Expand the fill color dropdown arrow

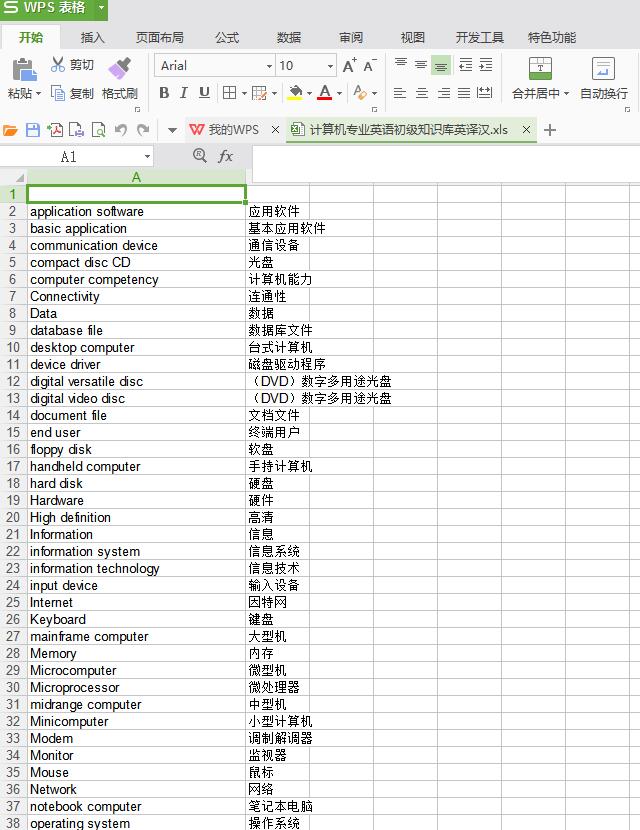[309, 94]
